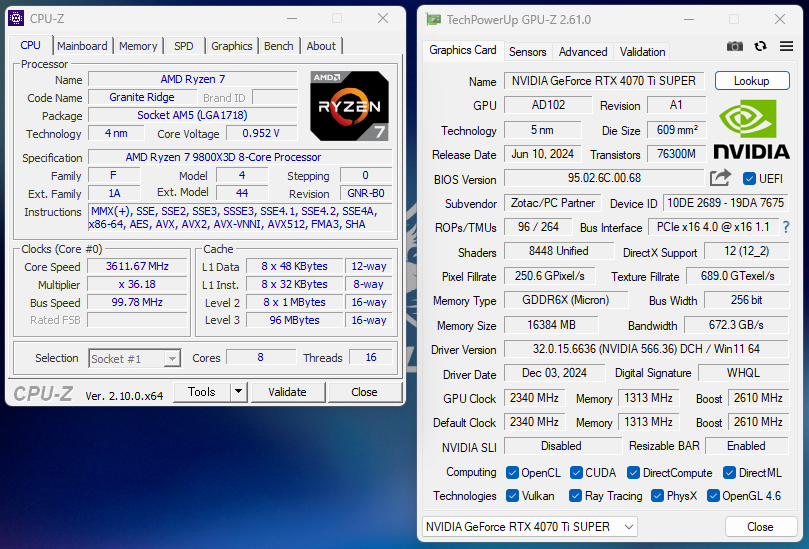Click the BIOS export share icon
809x549 pixels.
[720, 178]
